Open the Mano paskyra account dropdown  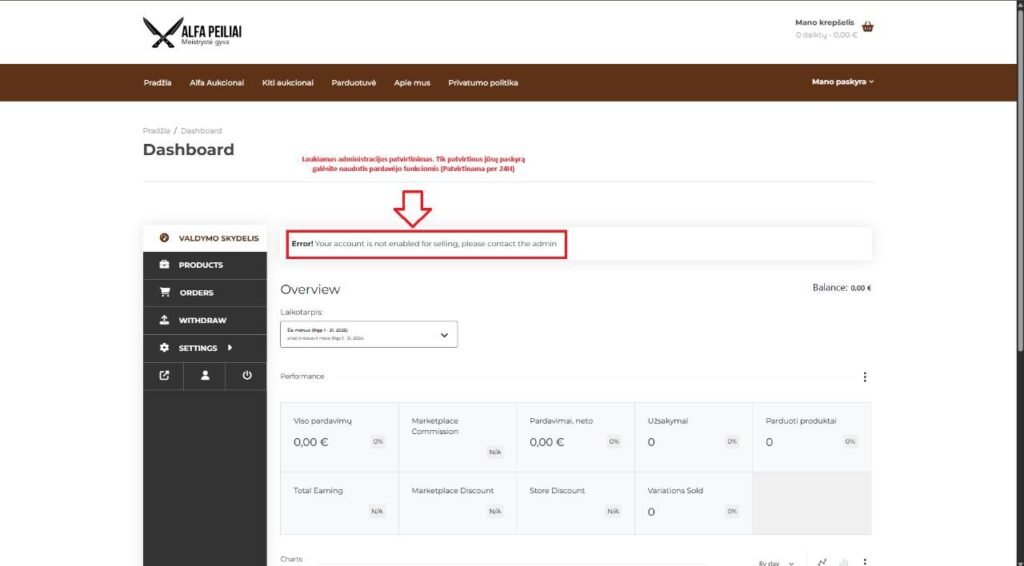pos(842,82)
